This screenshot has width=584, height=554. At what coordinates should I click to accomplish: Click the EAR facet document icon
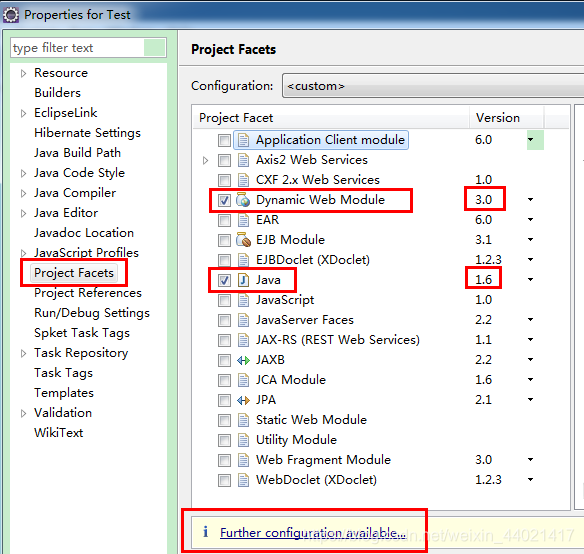coord(243,220)
